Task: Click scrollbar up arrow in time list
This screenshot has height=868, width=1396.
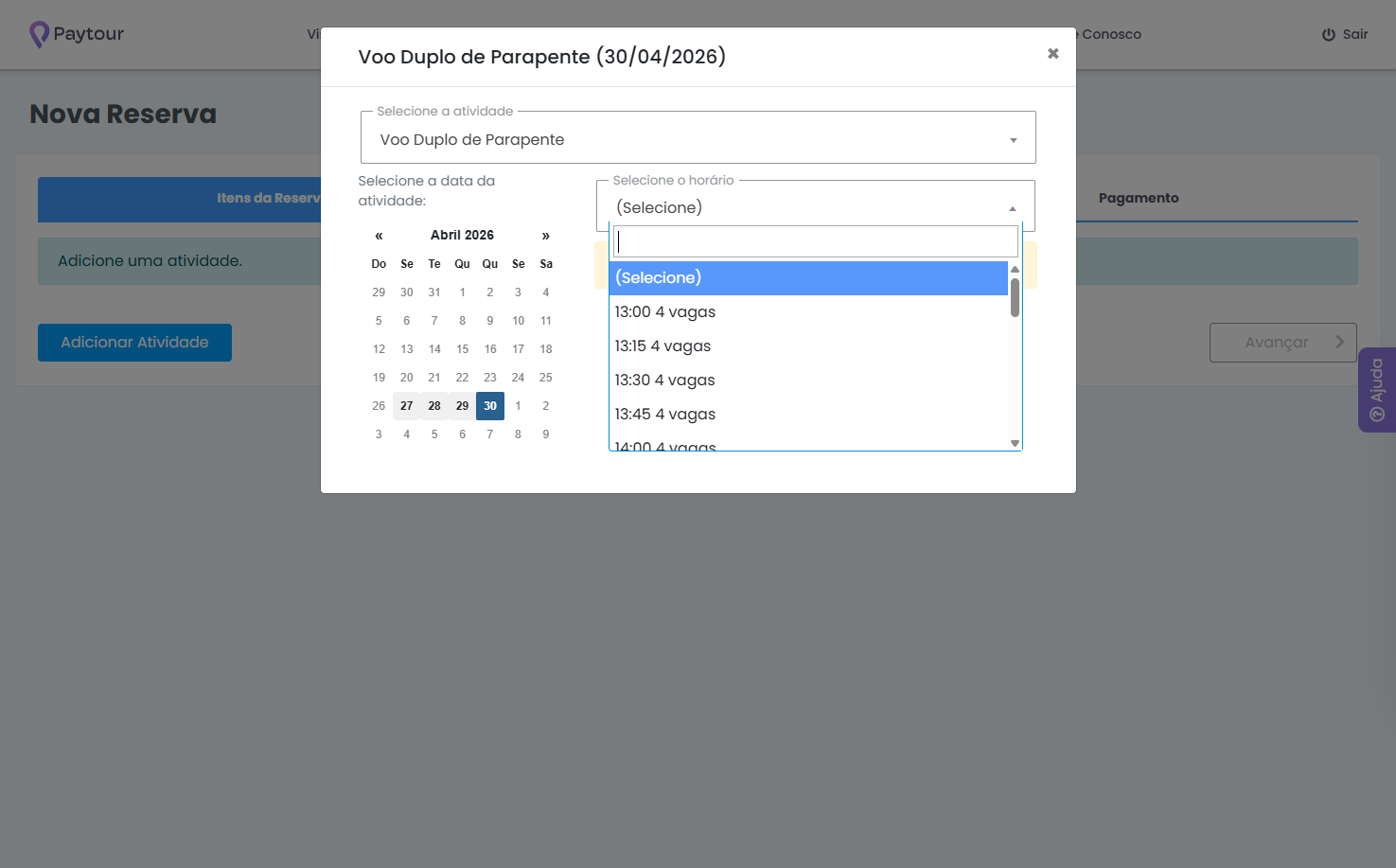Action: click(x=1015, y=269)
